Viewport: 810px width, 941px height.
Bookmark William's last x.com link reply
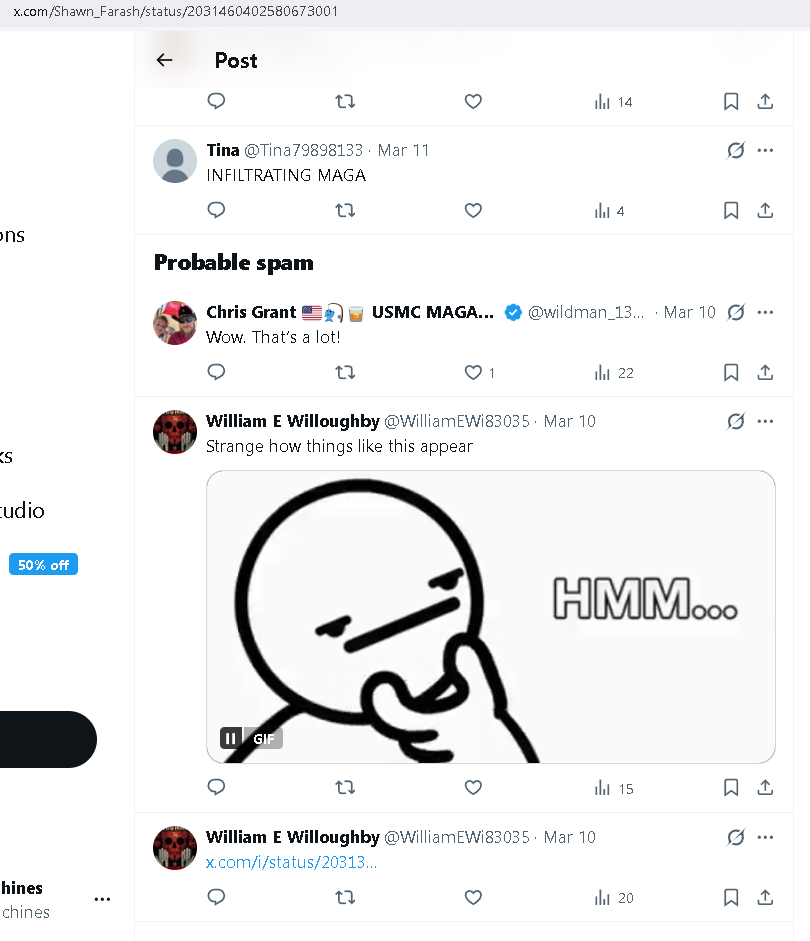[731, 897]
